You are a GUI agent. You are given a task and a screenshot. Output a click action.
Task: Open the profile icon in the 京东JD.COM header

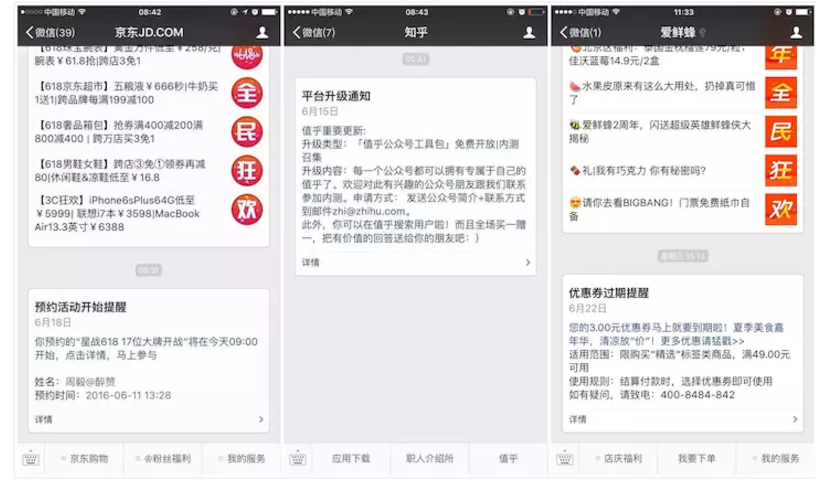[x=262, y=32]
